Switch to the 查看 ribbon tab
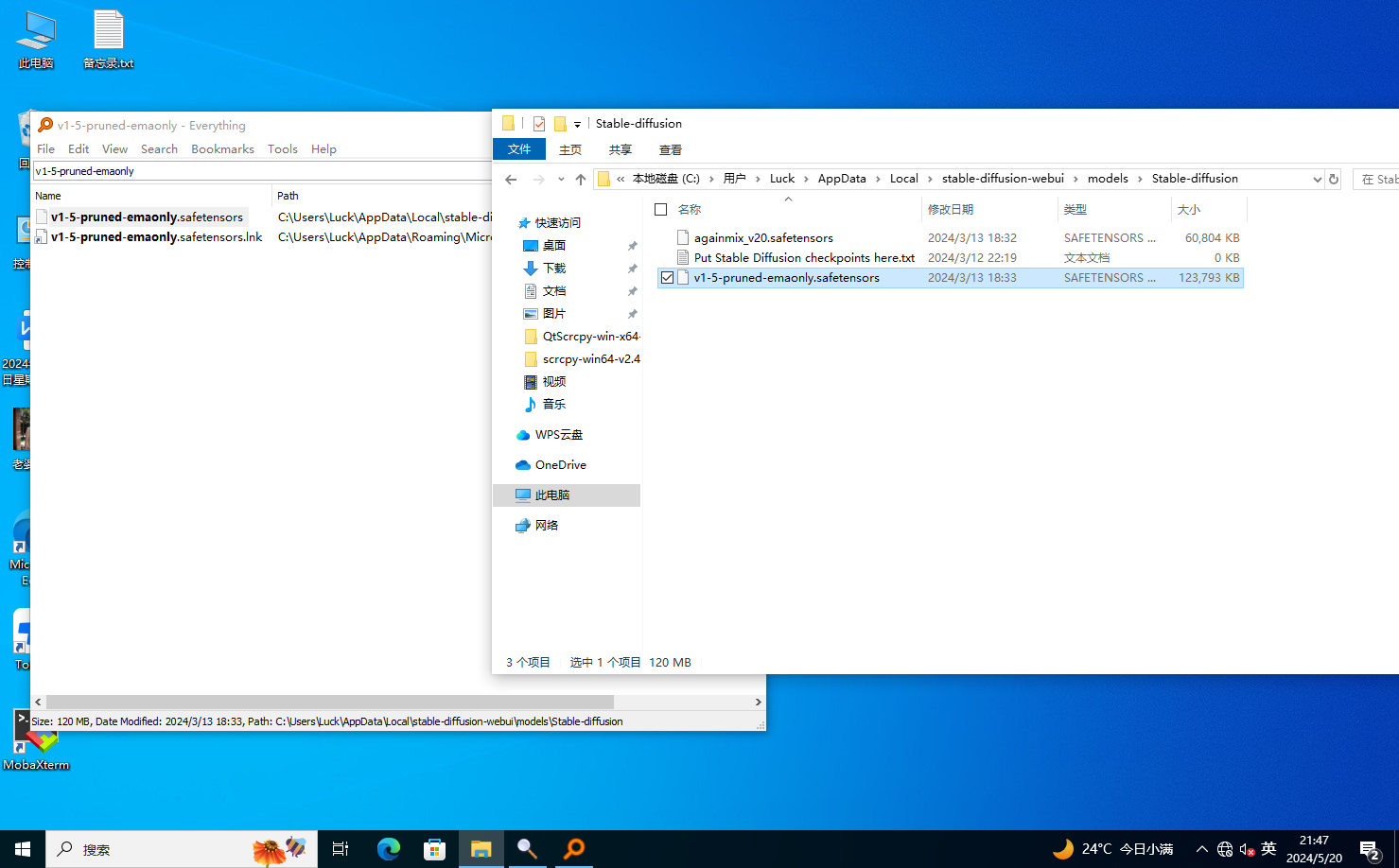1399x868 pixels. [x=671, y=149]
